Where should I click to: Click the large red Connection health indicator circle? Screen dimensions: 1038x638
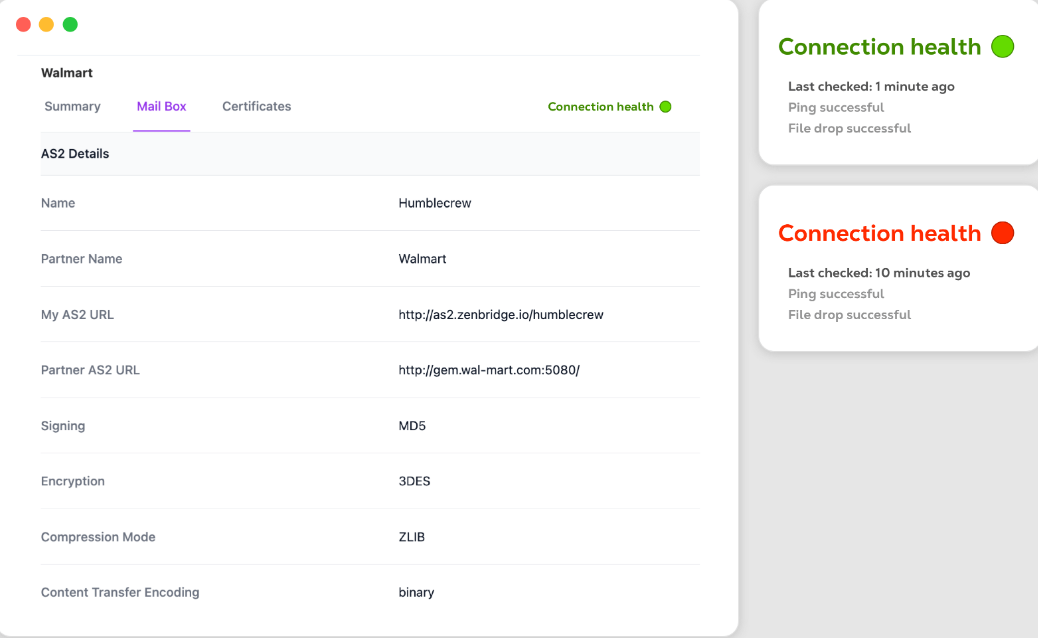(1002, 233)
